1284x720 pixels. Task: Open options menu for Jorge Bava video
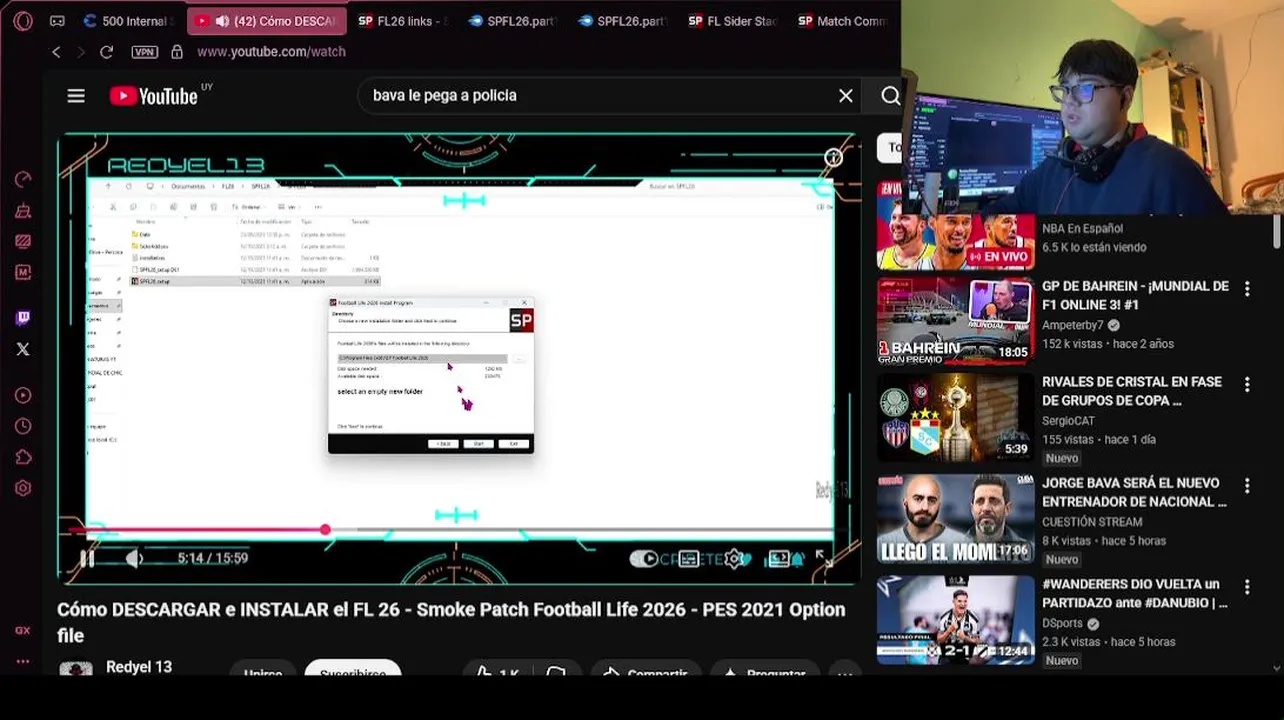[x=1247, y=486]
